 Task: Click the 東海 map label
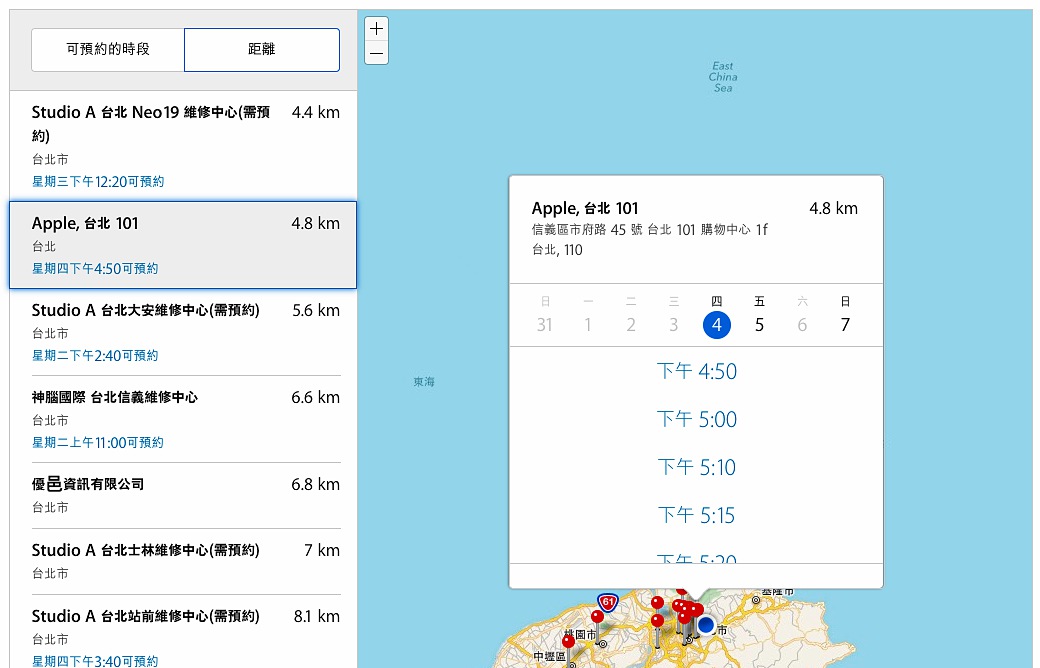pos(424,381)
